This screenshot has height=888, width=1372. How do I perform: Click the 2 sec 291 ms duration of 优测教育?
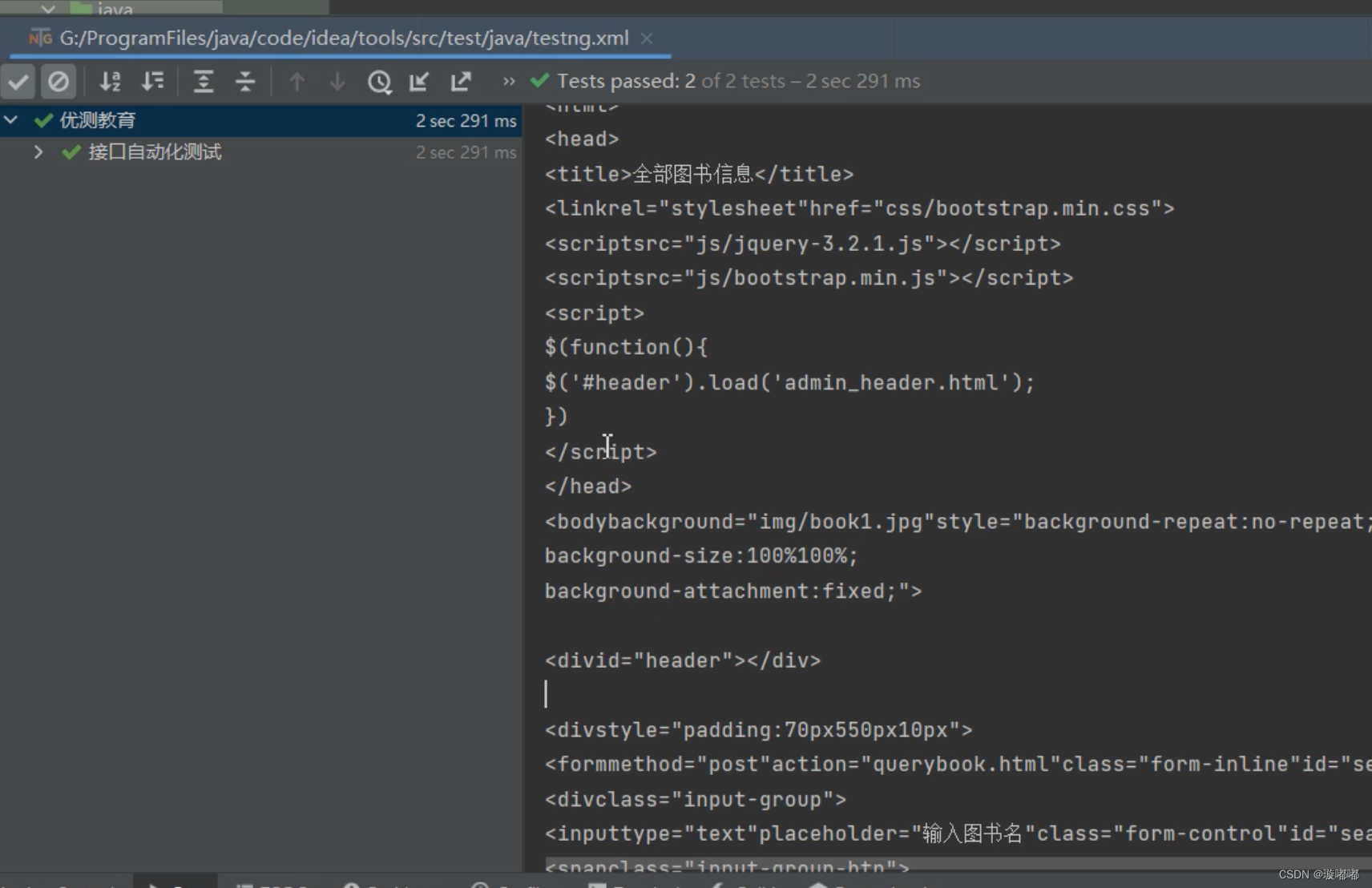(x=466, y=121)
